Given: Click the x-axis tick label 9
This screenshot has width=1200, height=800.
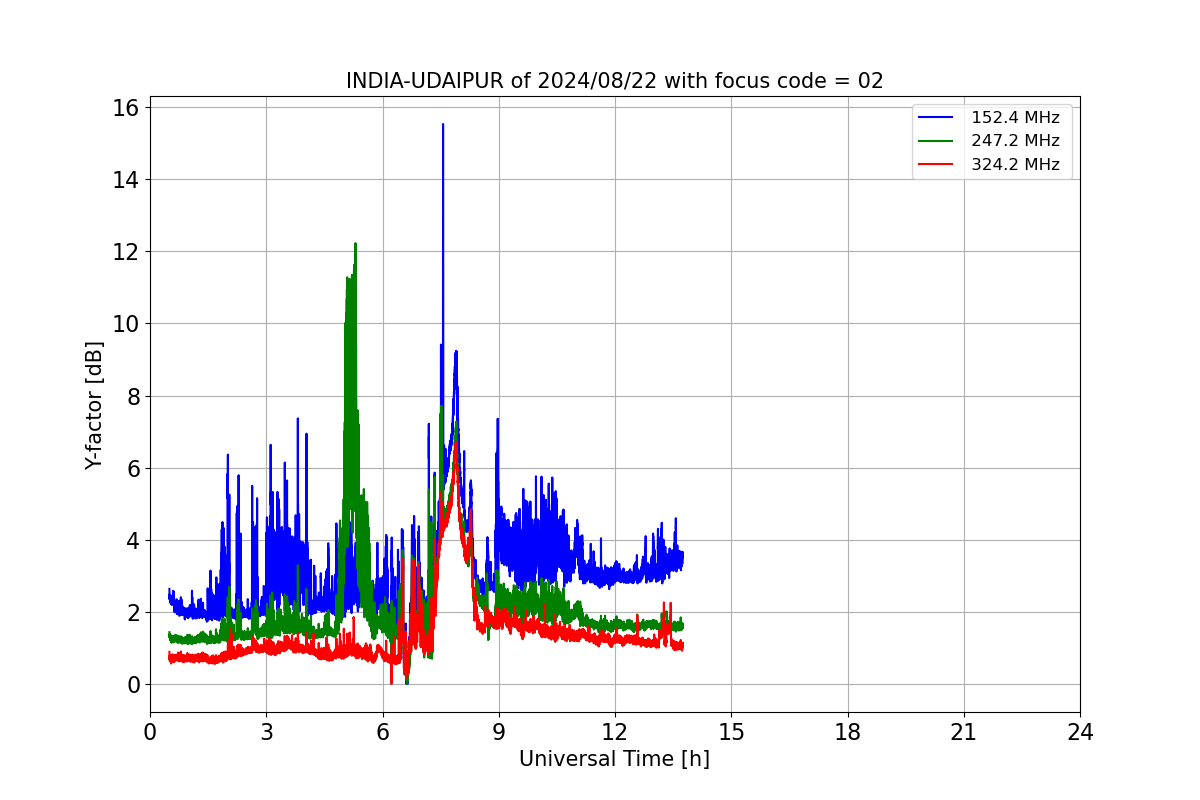Looking at the screenshot, I should click(499, 732).
